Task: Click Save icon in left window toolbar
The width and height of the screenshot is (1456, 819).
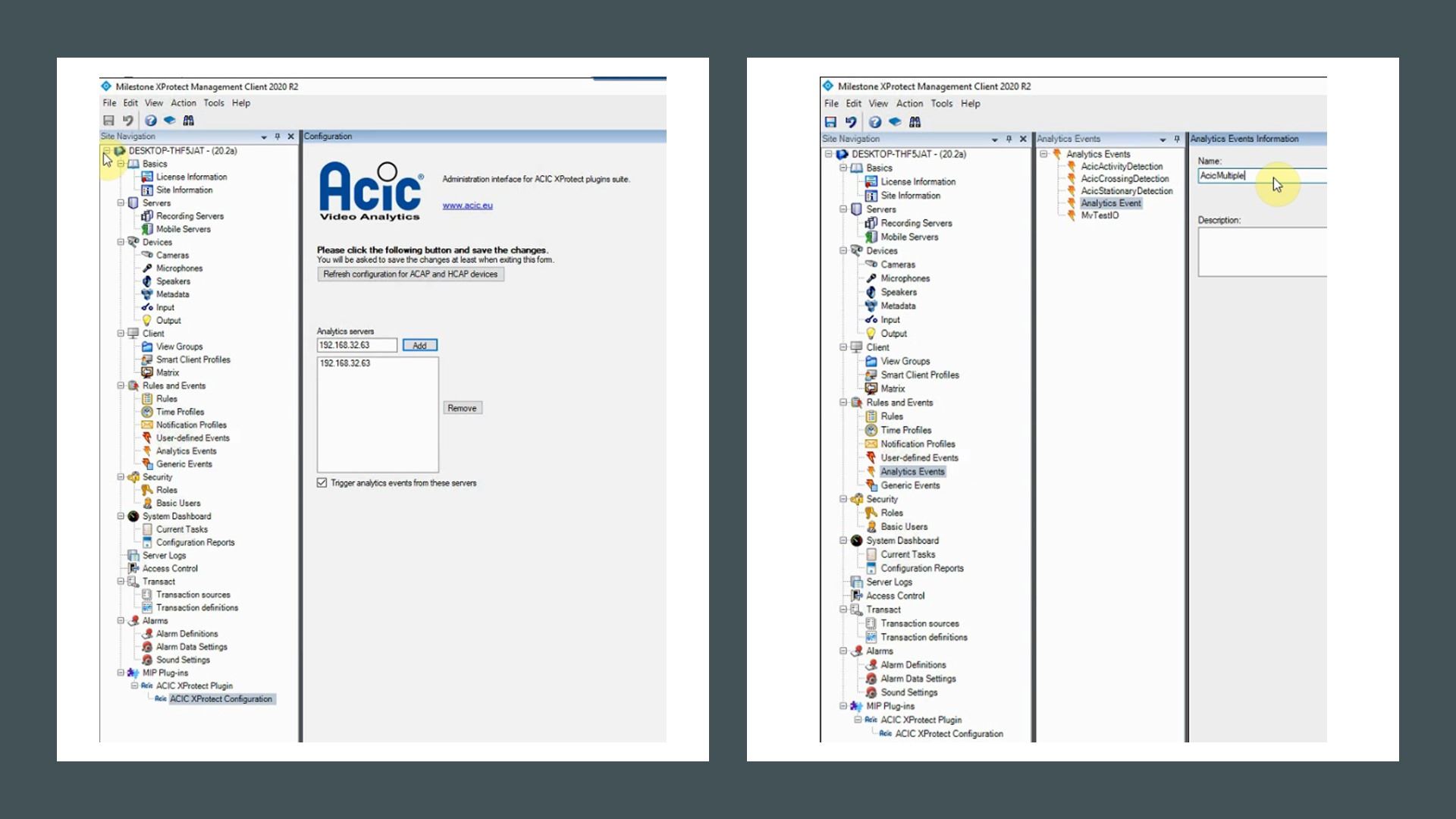Action: click(x=108, y=121)
